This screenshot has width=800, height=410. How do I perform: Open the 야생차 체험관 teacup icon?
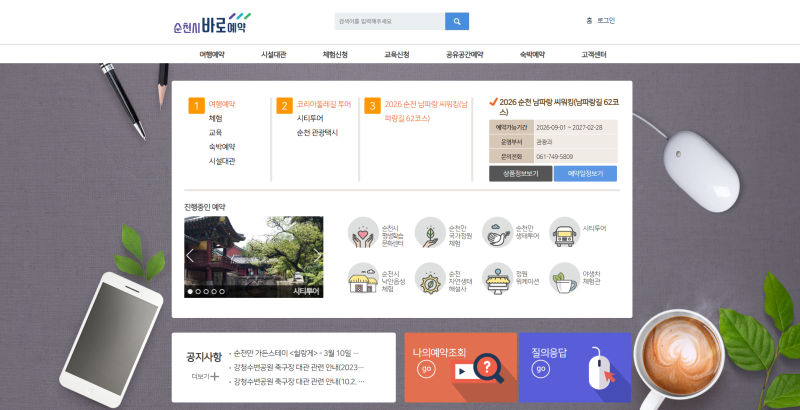[x=564, y=278]
